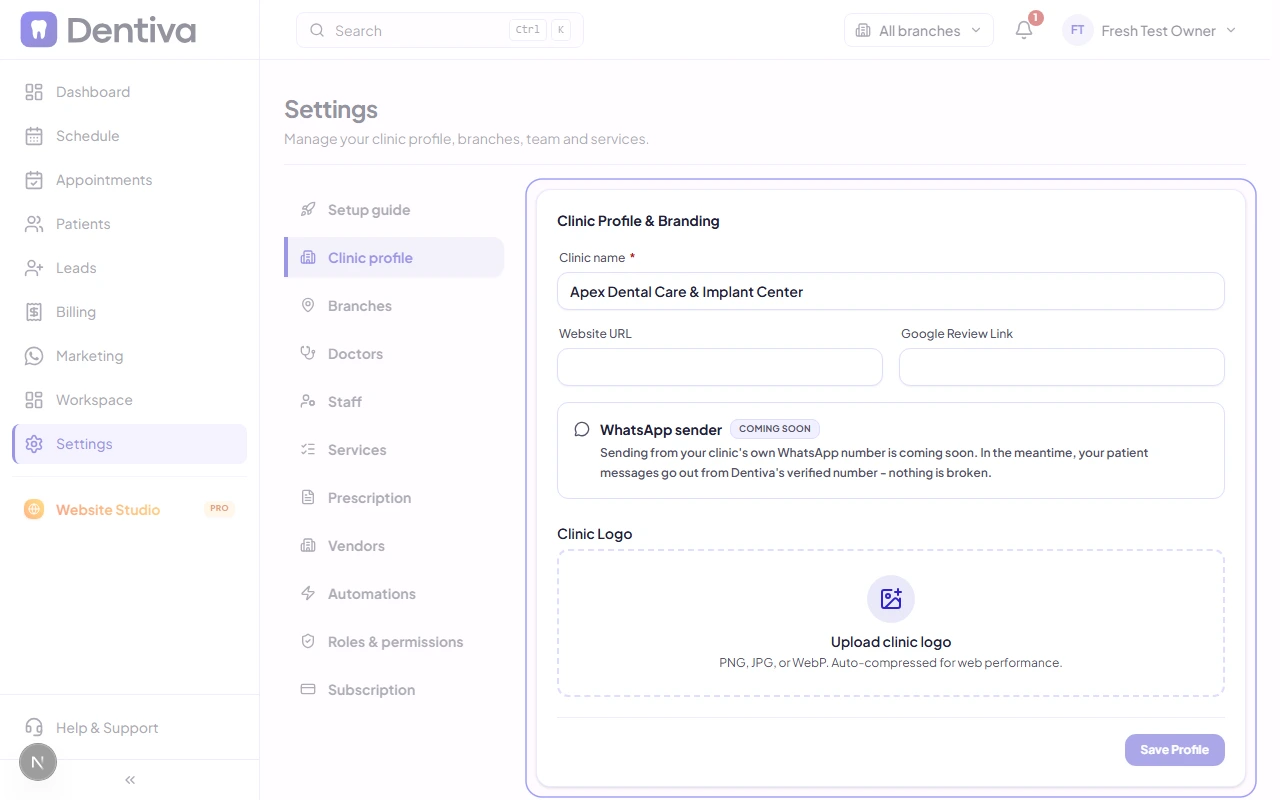Click the WhatsApp sender Coming Soon badge
The width and height of the screenshot is (1280, 800).
click(775, 429)
